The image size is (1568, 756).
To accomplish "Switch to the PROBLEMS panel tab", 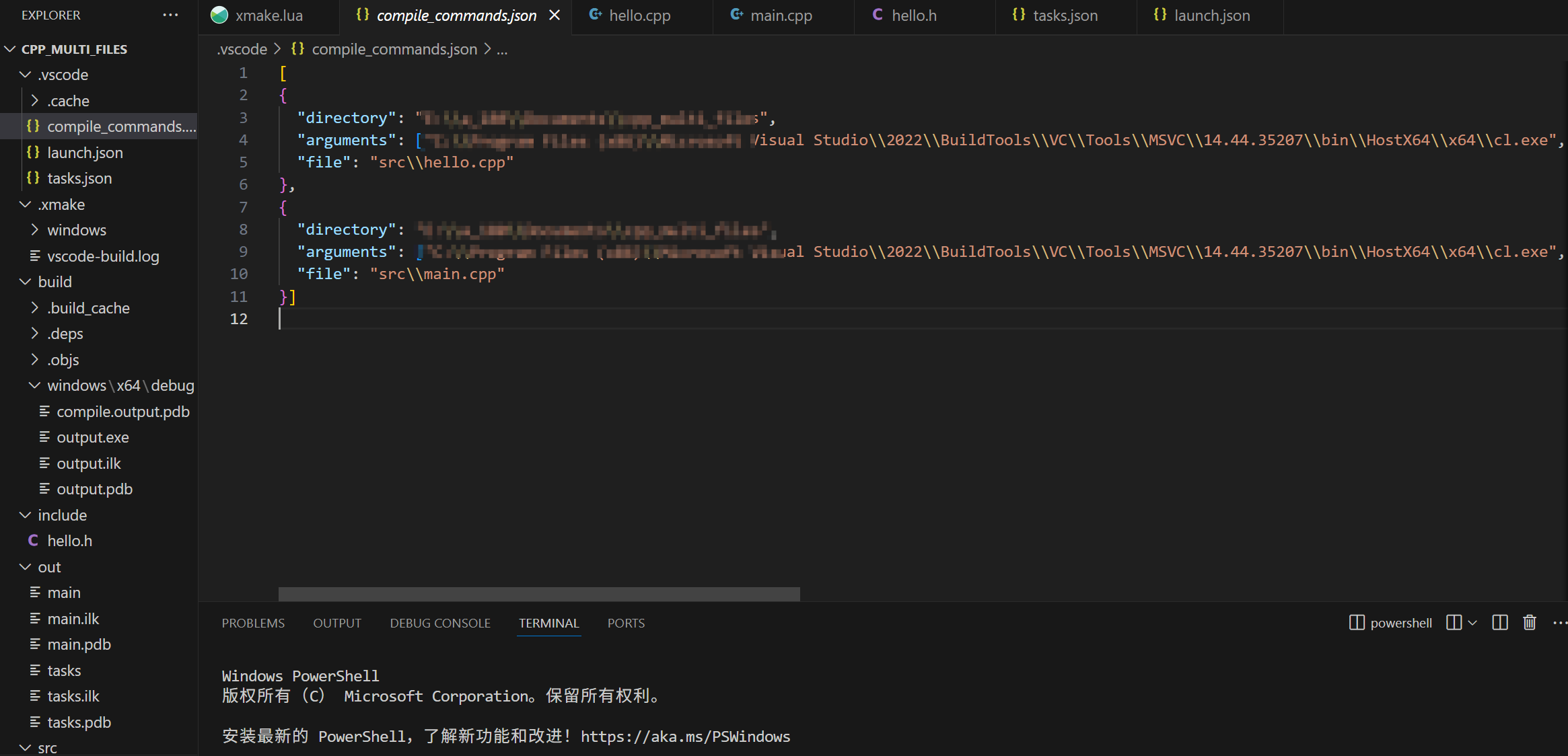I will (x=253, y=622).
